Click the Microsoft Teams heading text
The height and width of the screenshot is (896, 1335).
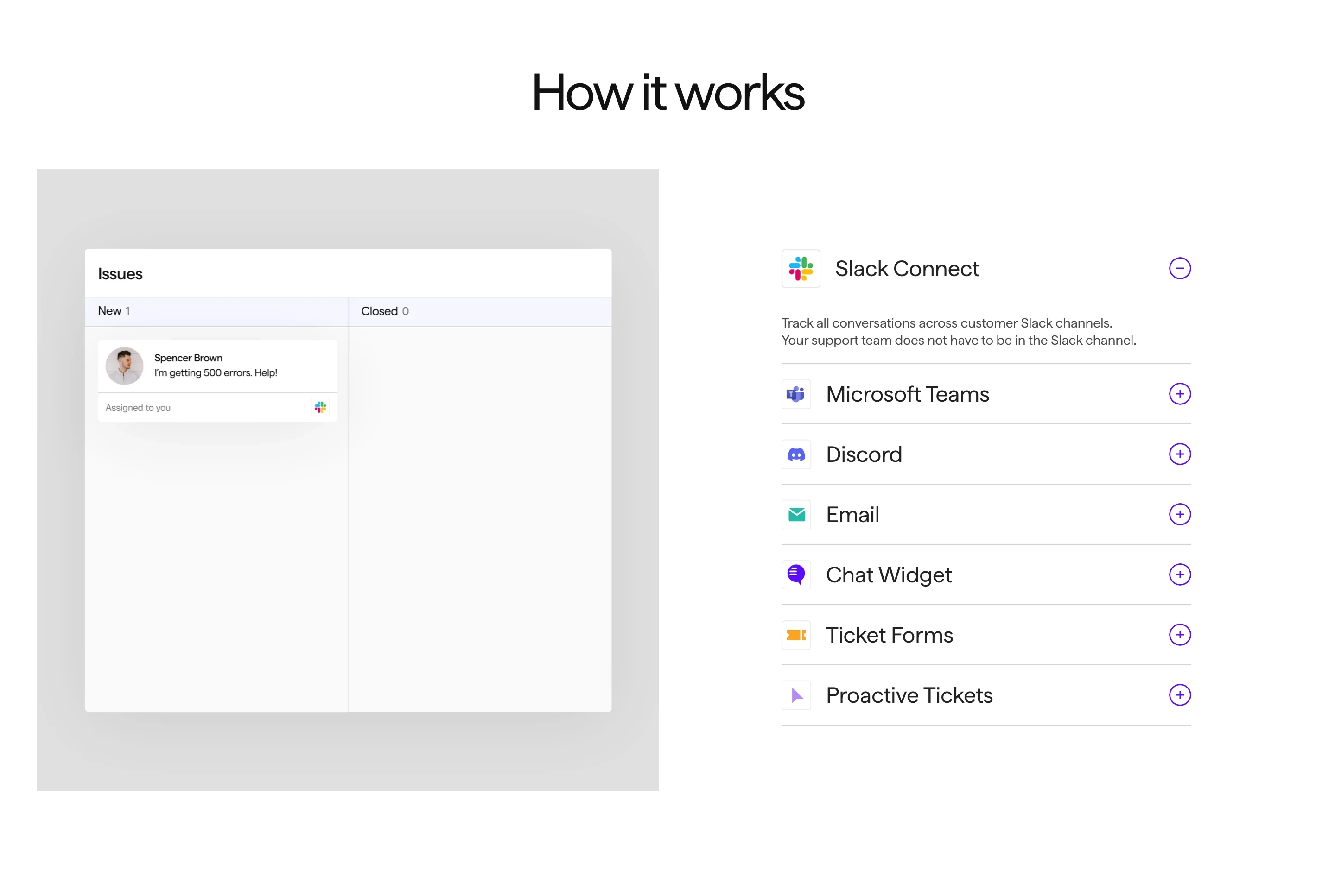point(907,394)
